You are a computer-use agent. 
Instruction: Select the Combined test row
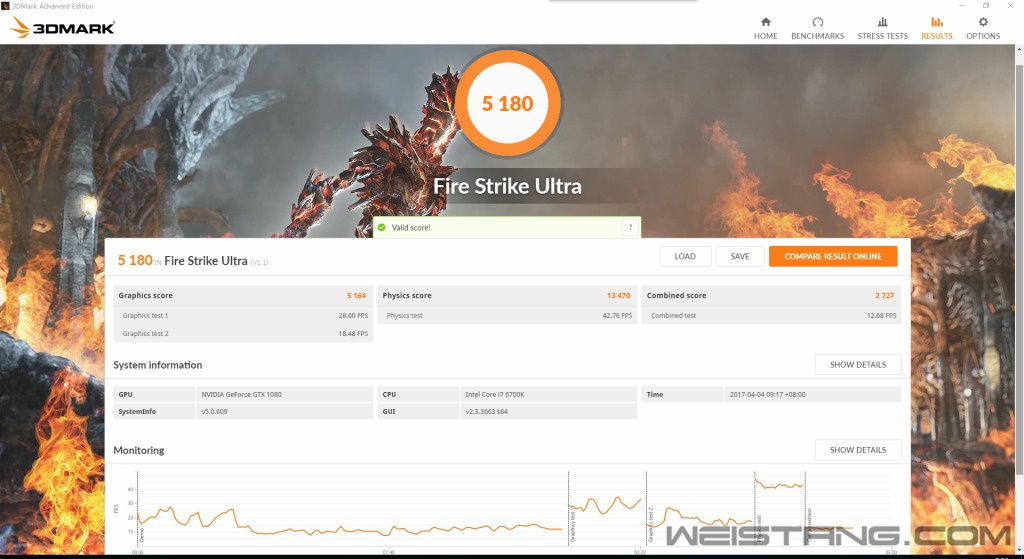(772, 315)
